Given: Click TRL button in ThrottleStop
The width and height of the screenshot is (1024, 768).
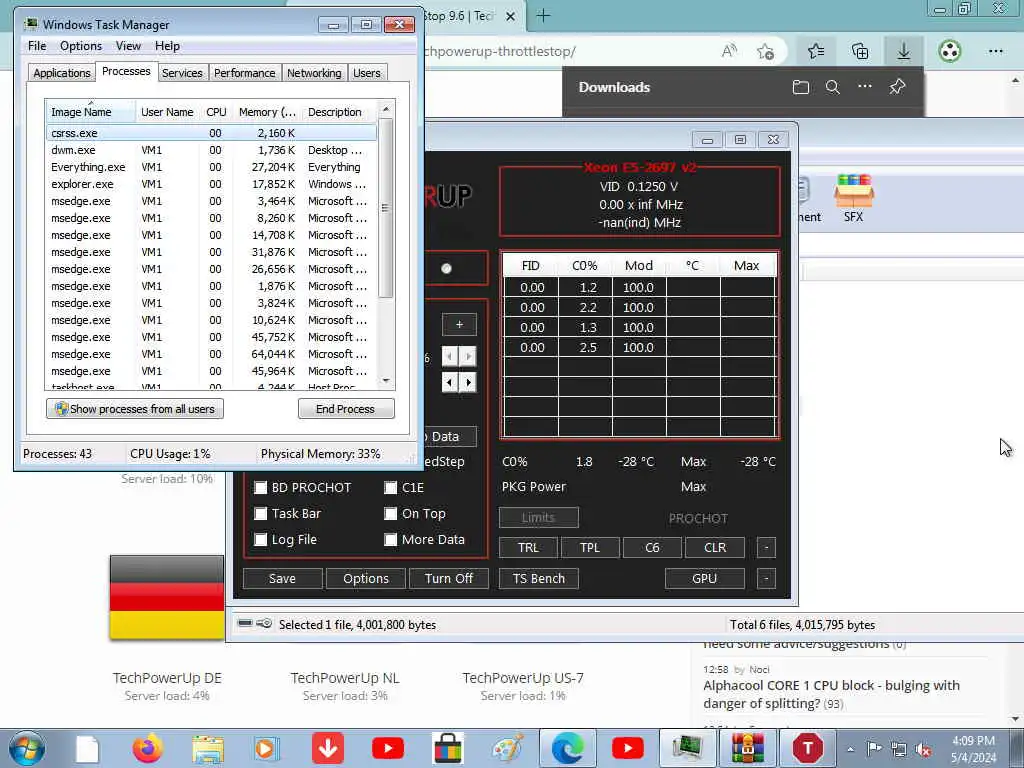Looking at the screenshot, I should 528,547.
